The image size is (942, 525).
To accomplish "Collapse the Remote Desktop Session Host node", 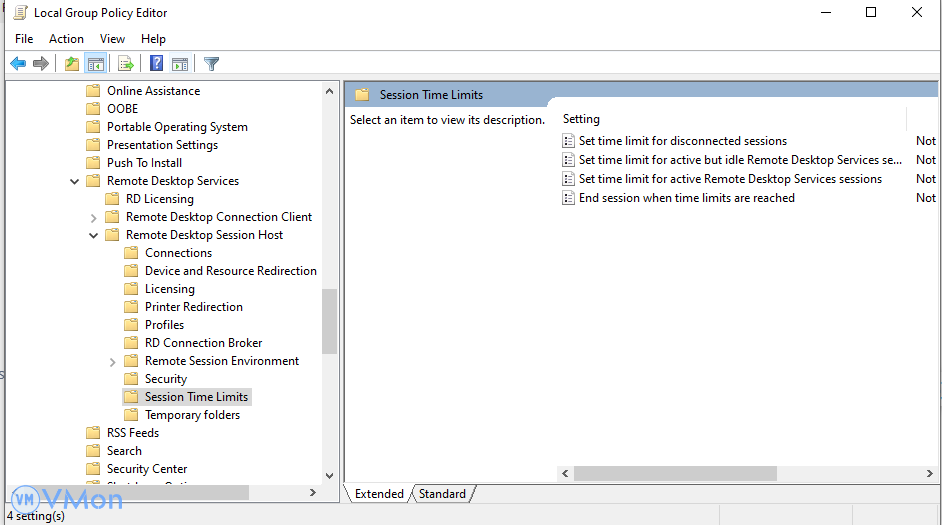I will (94, 235).
